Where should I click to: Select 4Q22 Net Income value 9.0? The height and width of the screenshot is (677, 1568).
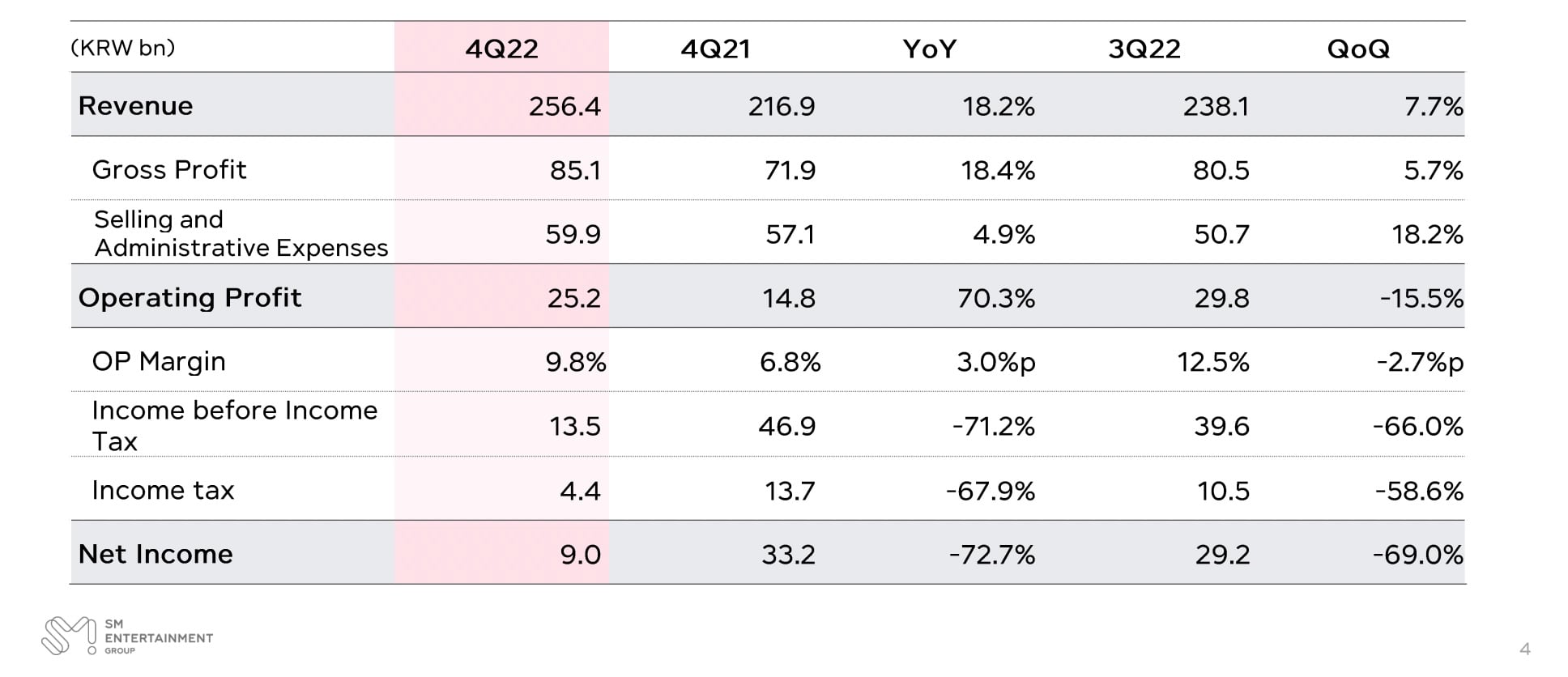pos(580,555)
